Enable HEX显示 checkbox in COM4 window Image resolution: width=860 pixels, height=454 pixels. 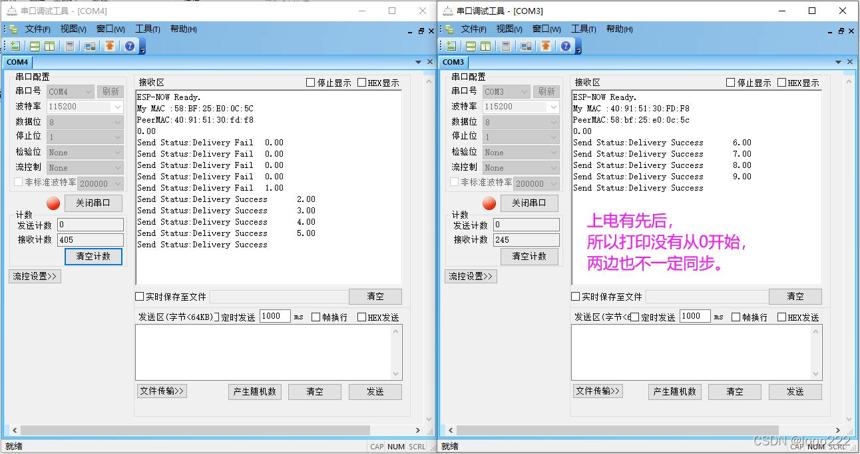[361, 82]
